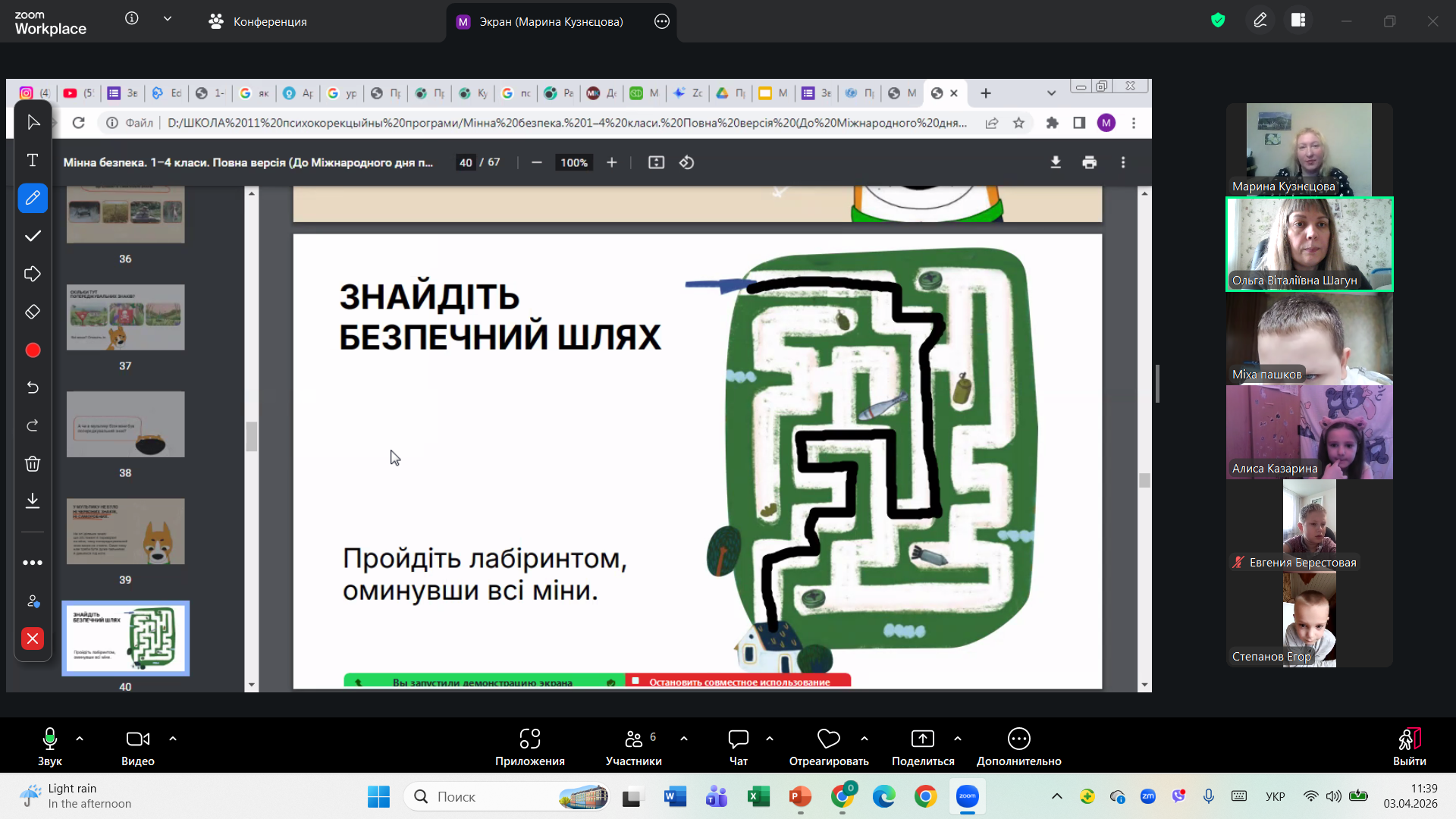
Task: Select the Eraser annotation tool
Action: click(33, 312)
